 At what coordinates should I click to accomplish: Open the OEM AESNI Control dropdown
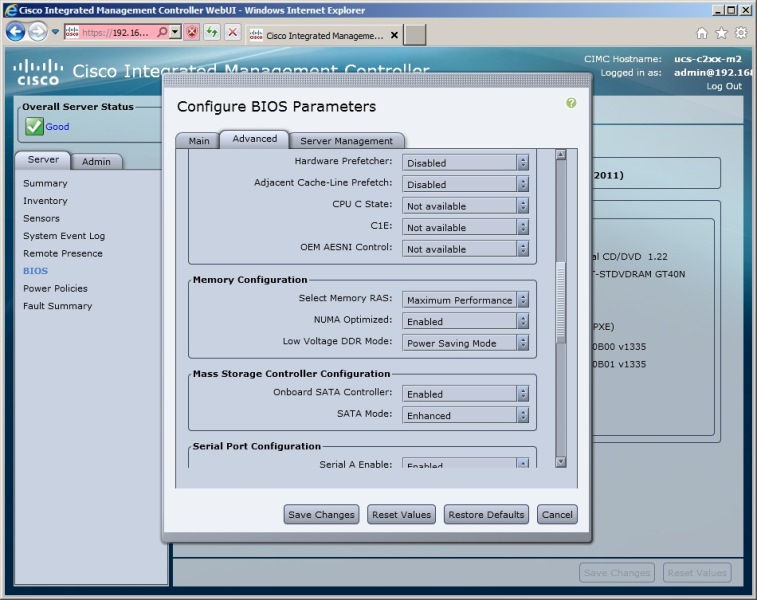pos(465,249)
